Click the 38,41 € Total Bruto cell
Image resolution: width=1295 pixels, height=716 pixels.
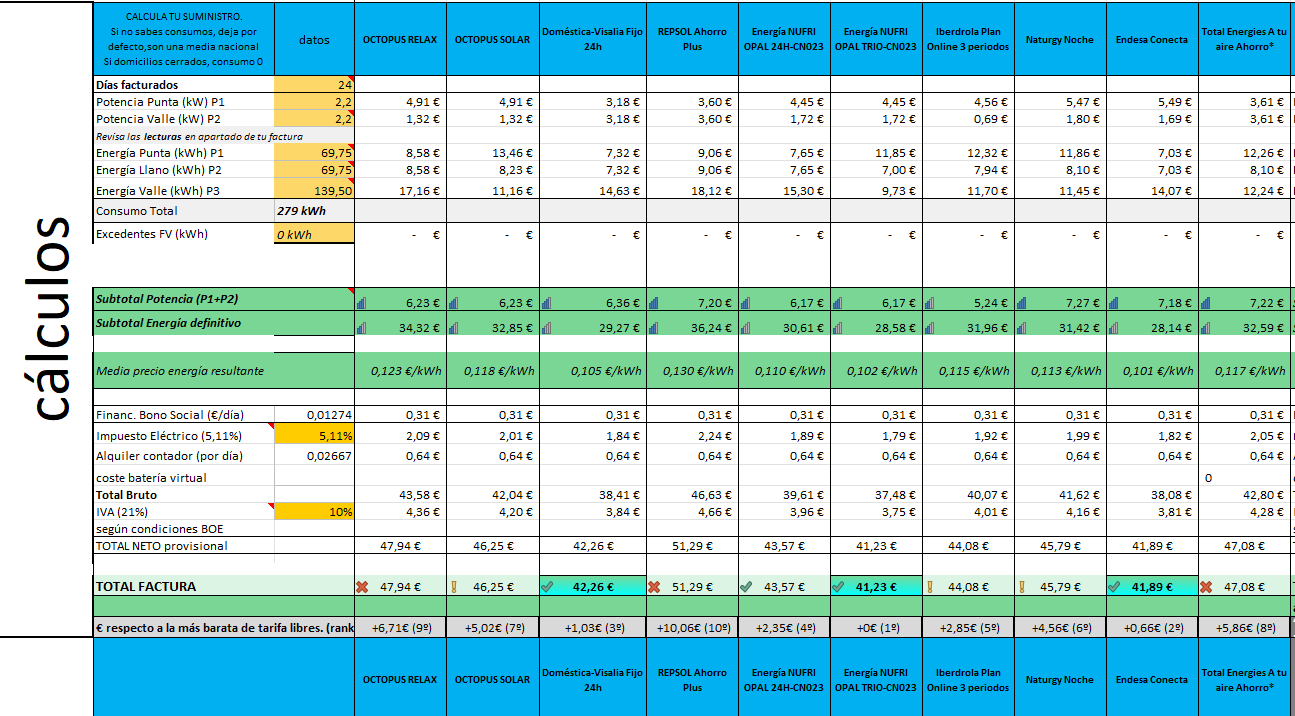click(x=592, y=495)
